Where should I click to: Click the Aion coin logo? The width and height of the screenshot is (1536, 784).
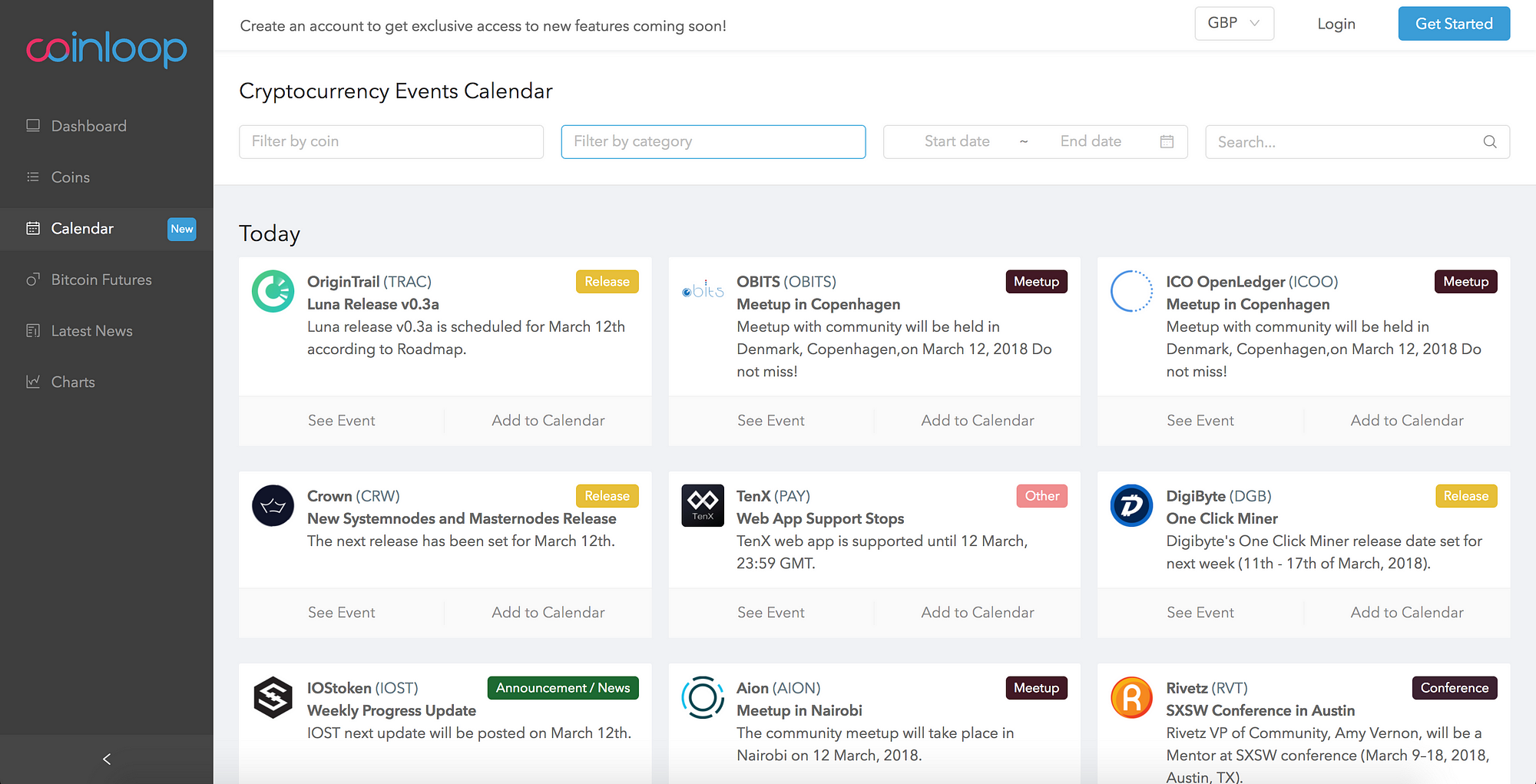(x=703, y=697)
